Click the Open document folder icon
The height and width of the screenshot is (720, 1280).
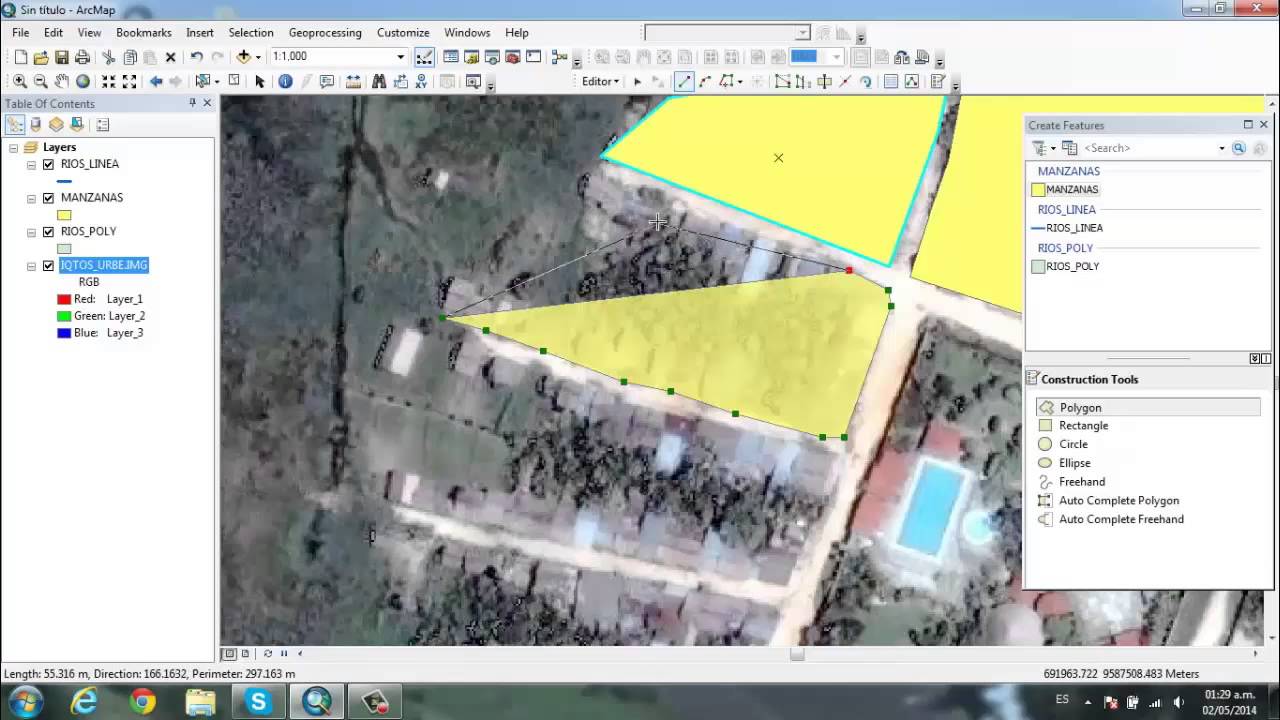coord(41,57)
